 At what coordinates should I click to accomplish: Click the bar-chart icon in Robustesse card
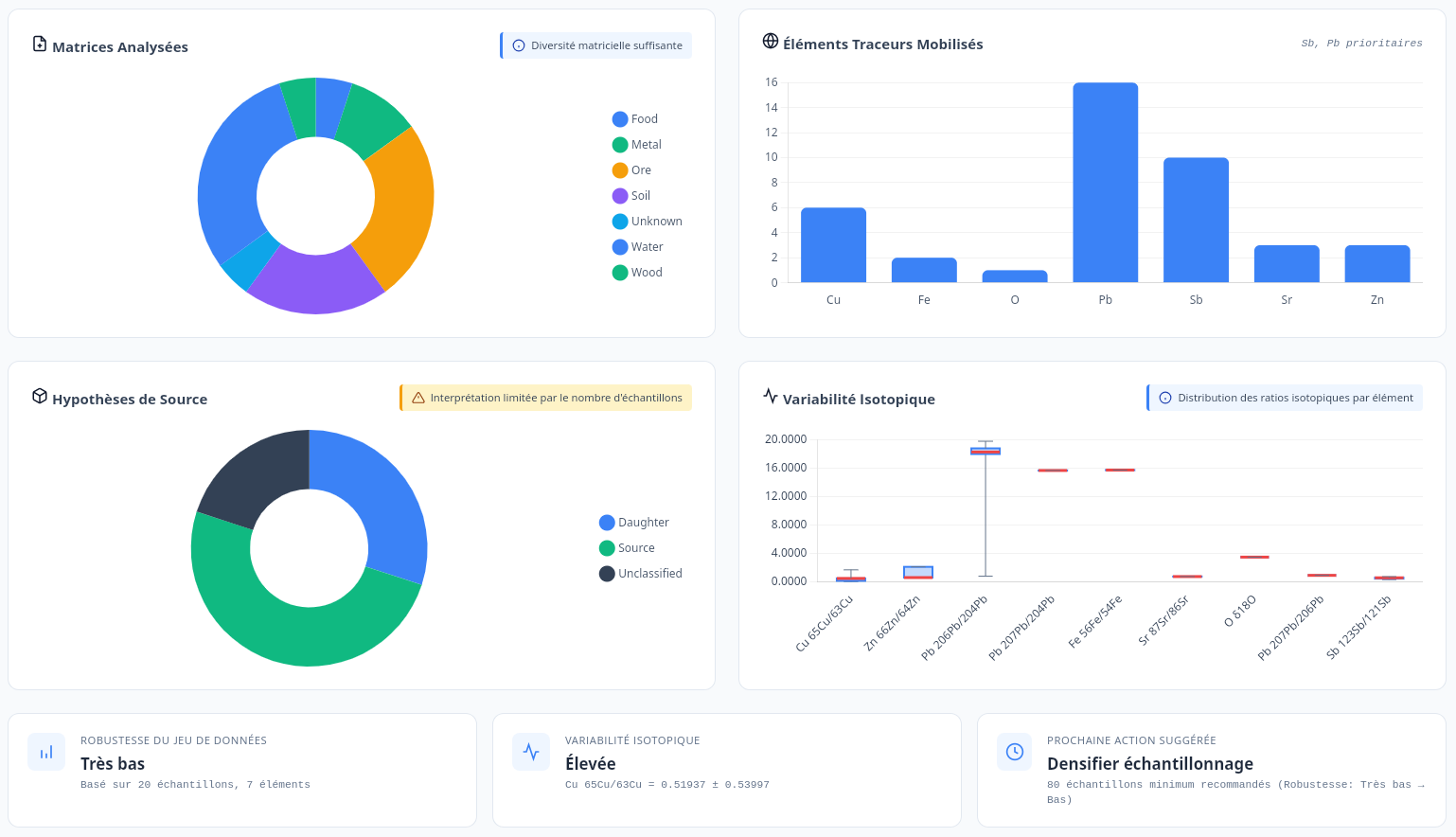[x=46, y=751]
